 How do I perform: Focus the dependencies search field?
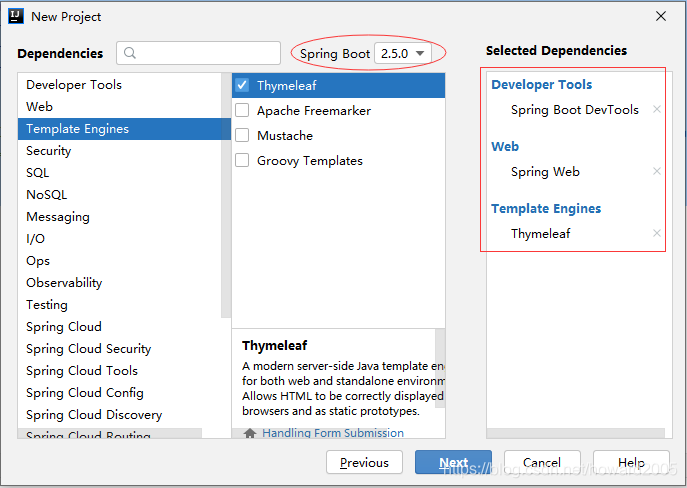point(198,53)
